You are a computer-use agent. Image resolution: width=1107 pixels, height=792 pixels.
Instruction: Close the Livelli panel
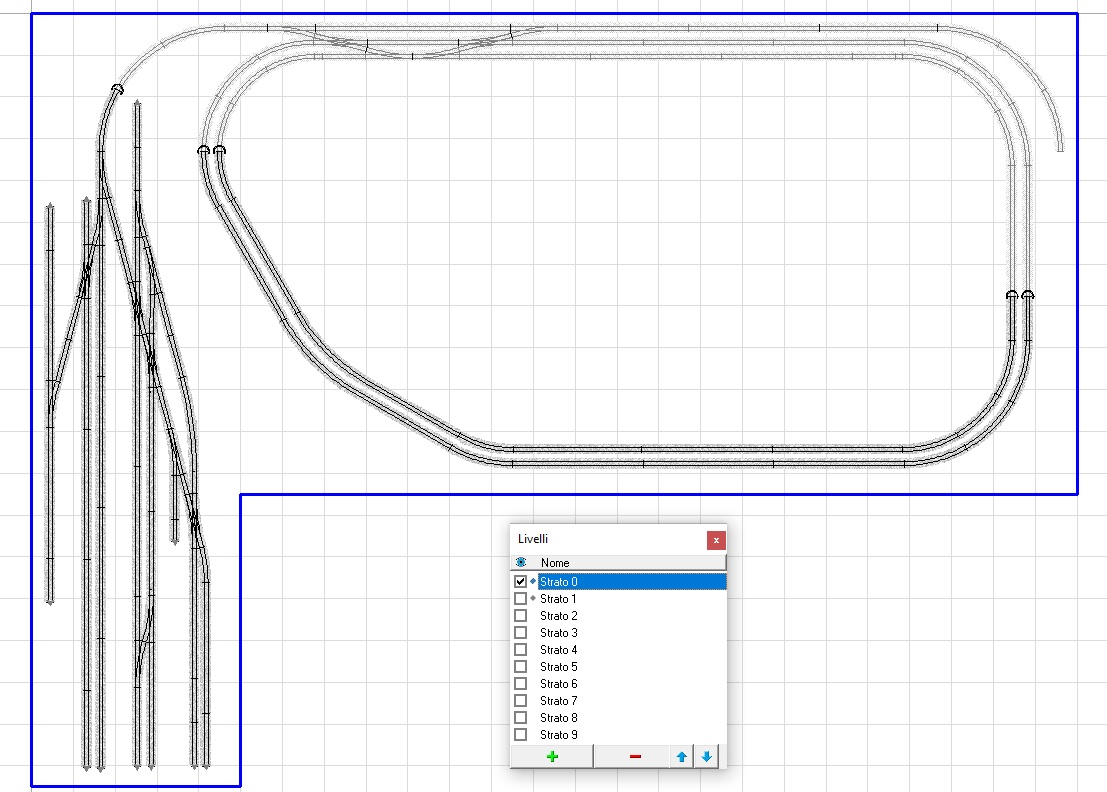[x=715, y=540]
